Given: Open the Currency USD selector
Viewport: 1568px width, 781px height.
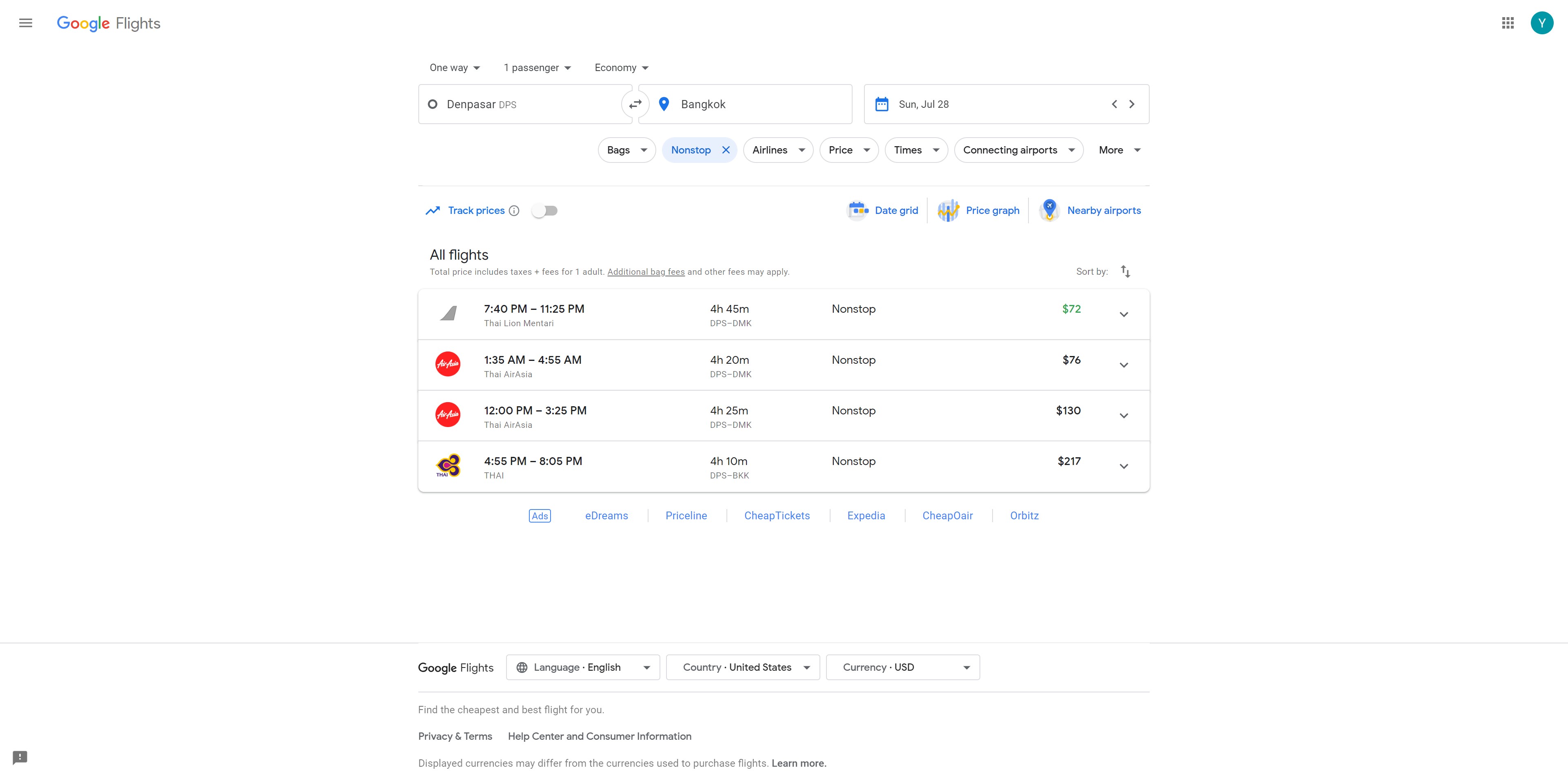Looking at the screenshot, I should (x=903, y=667).
